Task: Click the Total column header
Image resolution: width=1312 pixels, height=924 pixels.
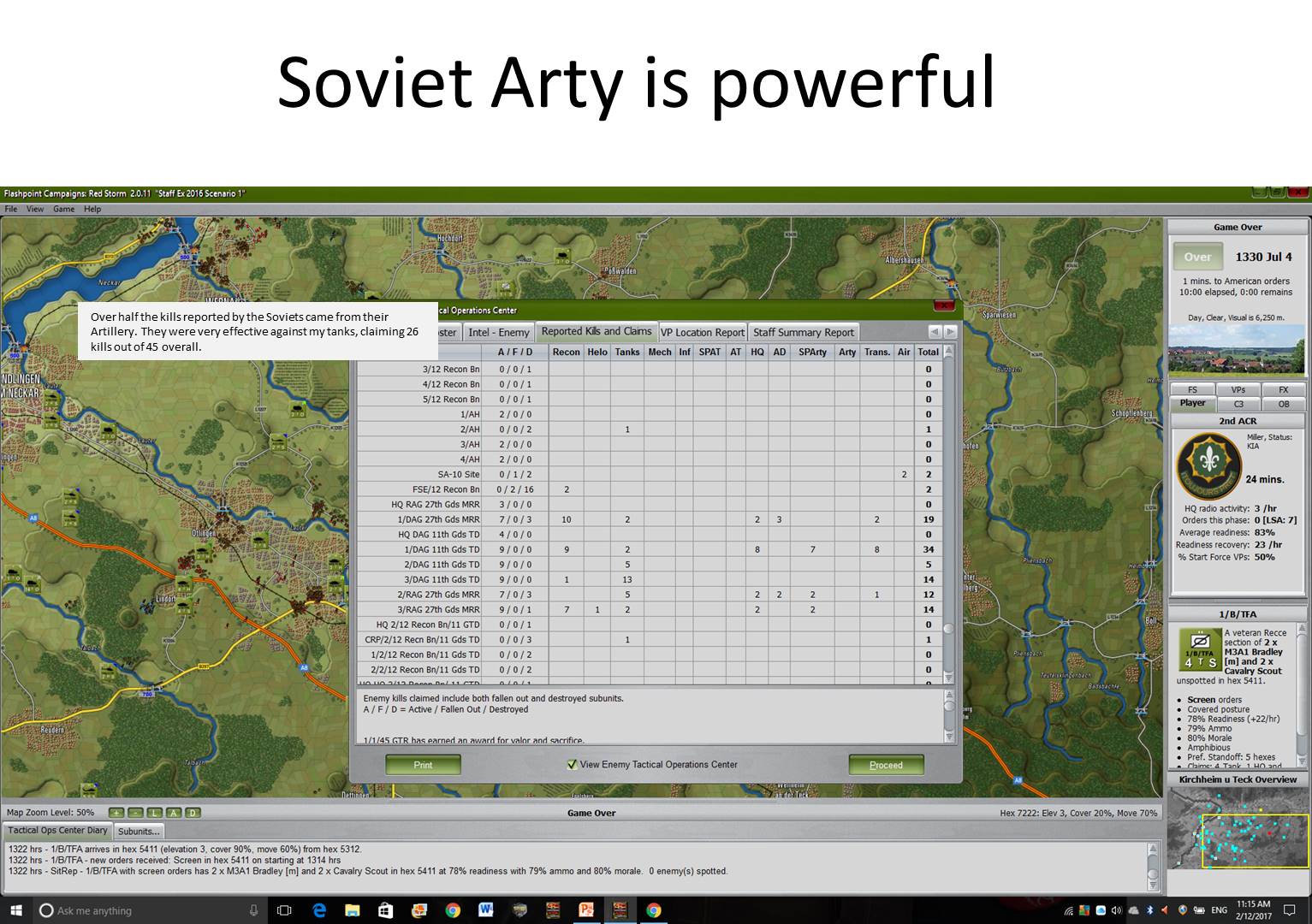Action: [928, 352]
